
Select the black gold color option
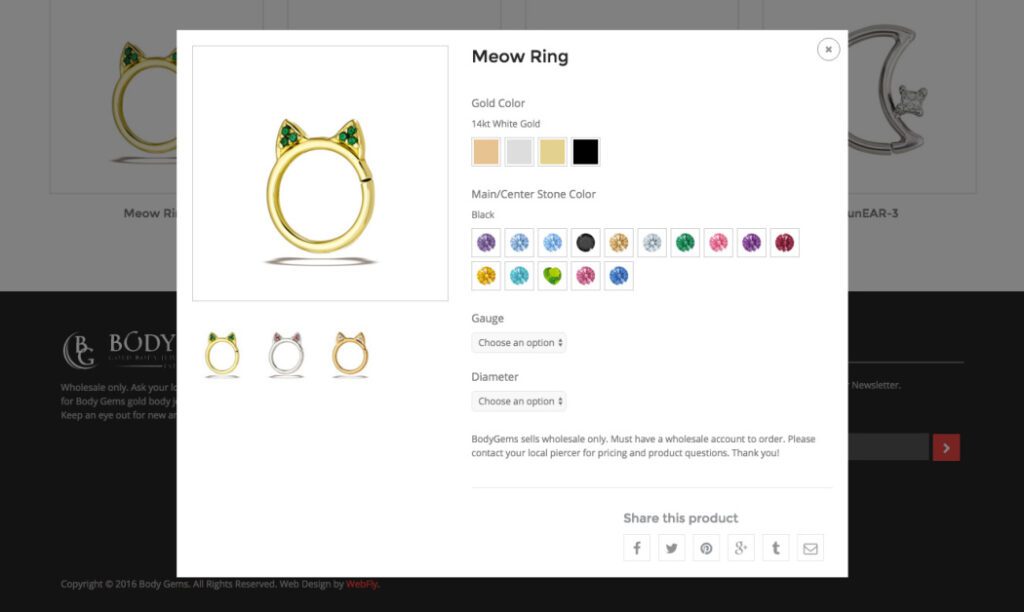point(587,151)
